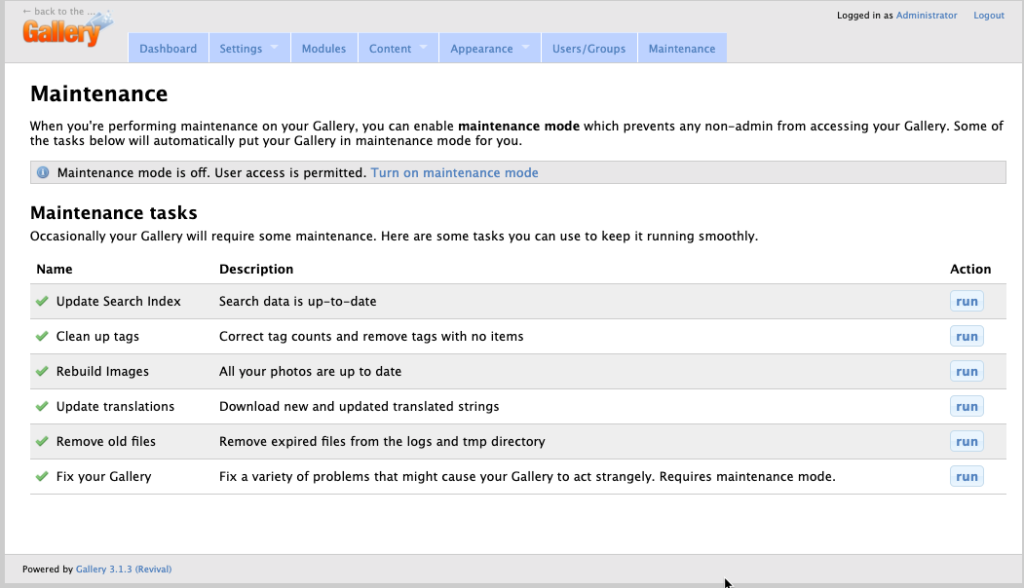Screen dimensions: 1024x588
Task: Go to the Users/Groups tab
Action: 588,48
